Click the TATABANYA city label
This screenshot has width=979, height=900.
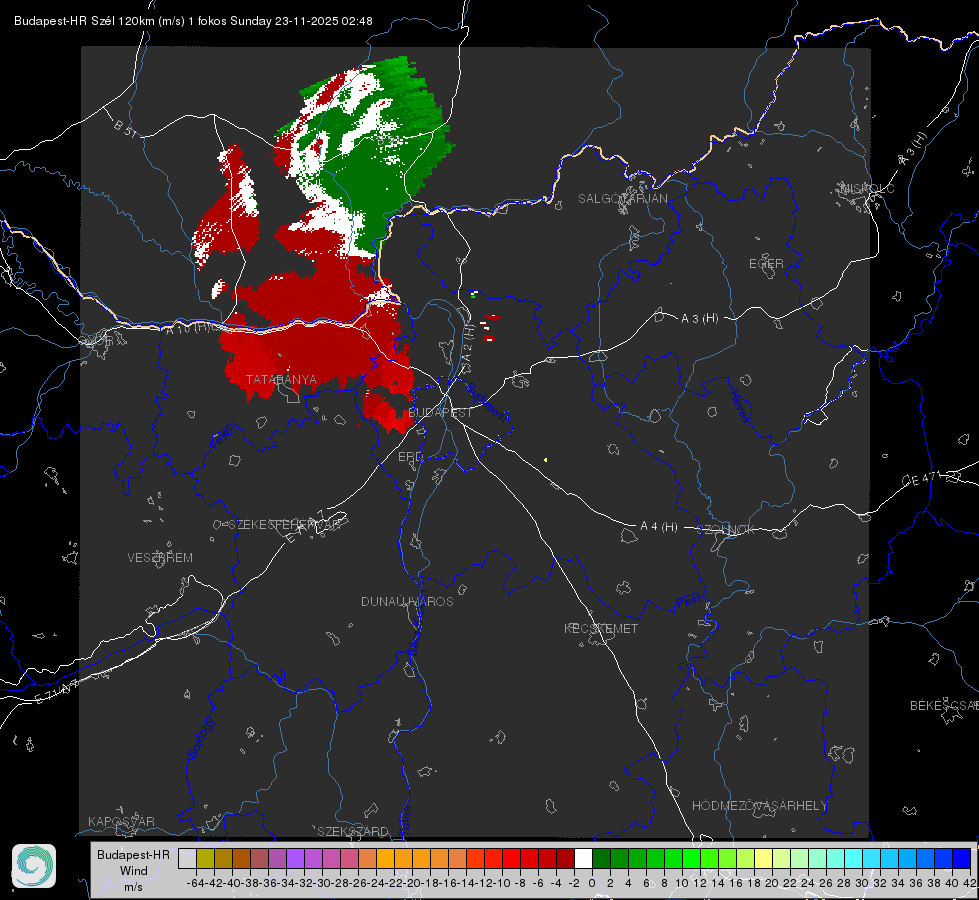coord(281,380)
